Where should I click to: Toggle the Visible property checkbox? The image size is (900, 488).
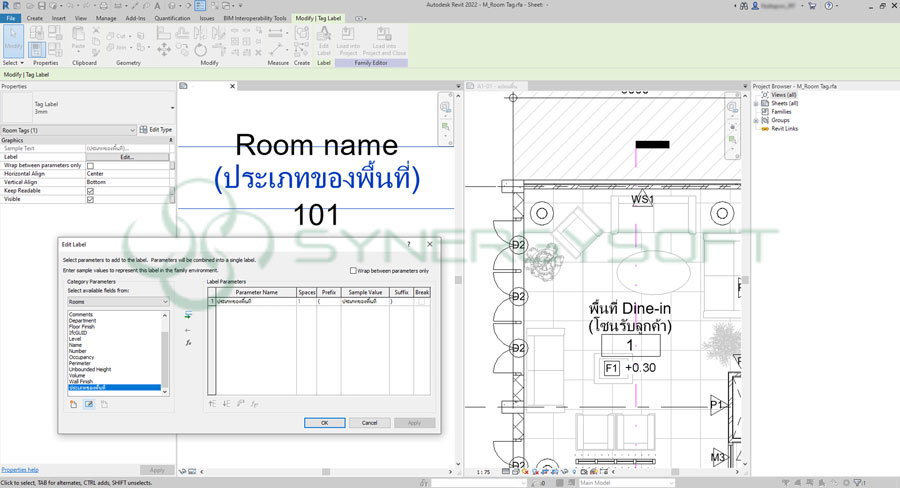coord(90,199)
